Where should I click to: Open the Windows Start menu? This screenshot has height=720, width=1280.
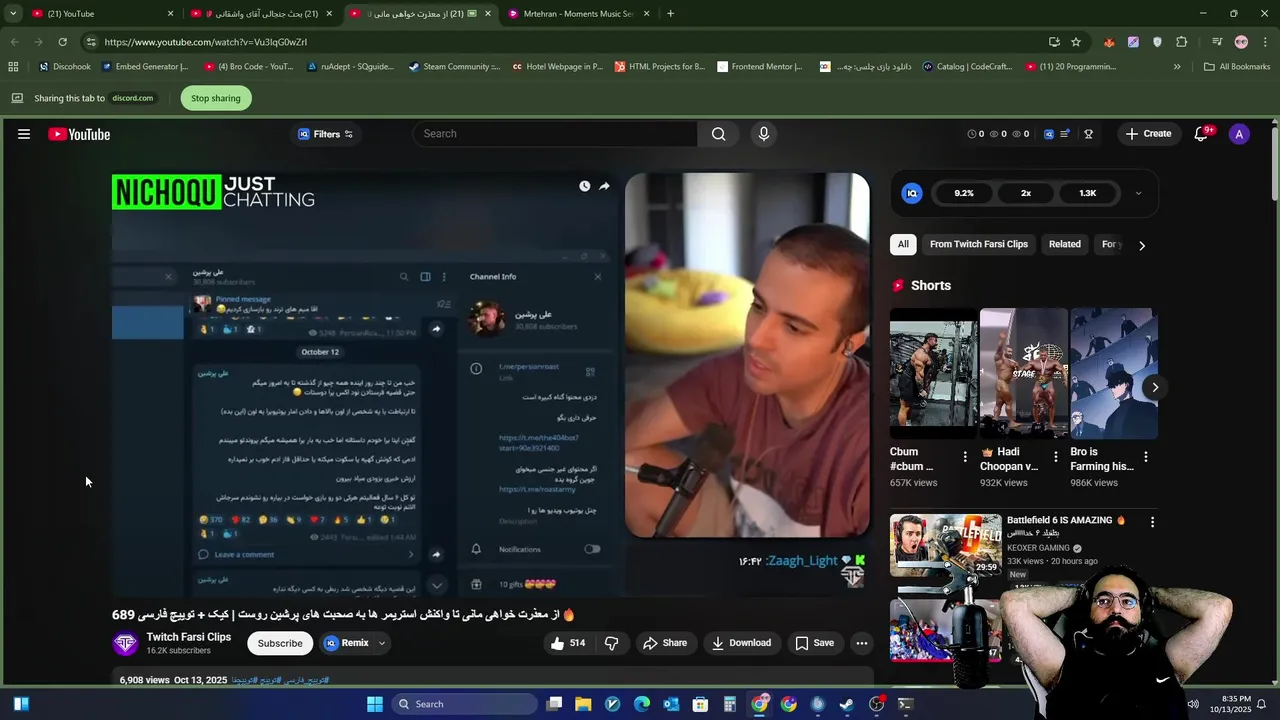pyautogui.click(x=375, y=704)
